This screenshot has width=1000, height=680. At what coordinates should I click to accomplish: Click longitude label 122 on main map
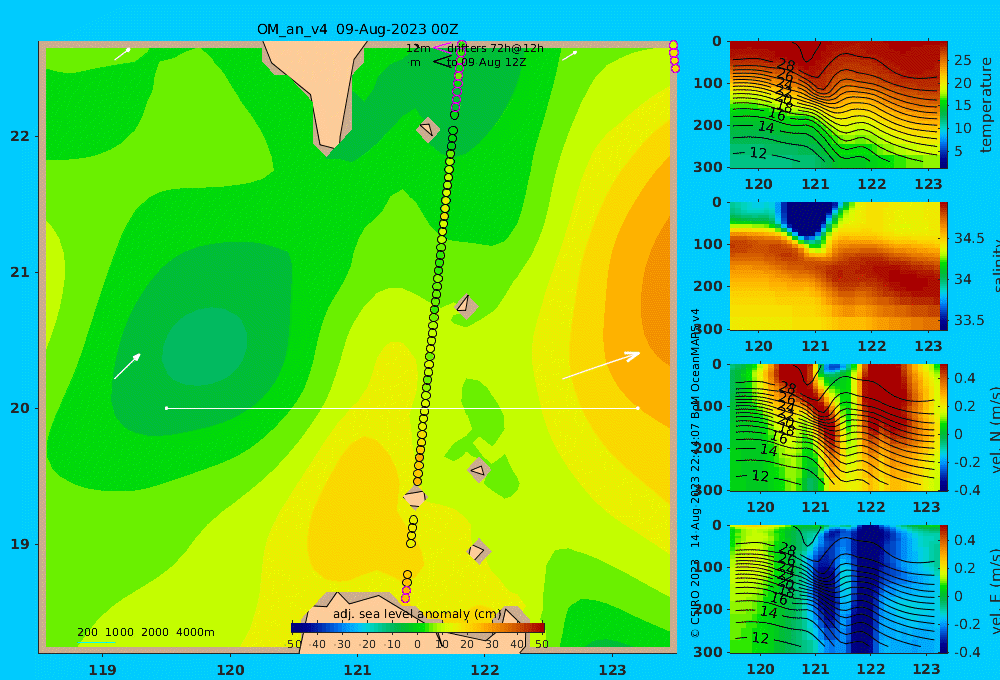click(x=485, y=670)
